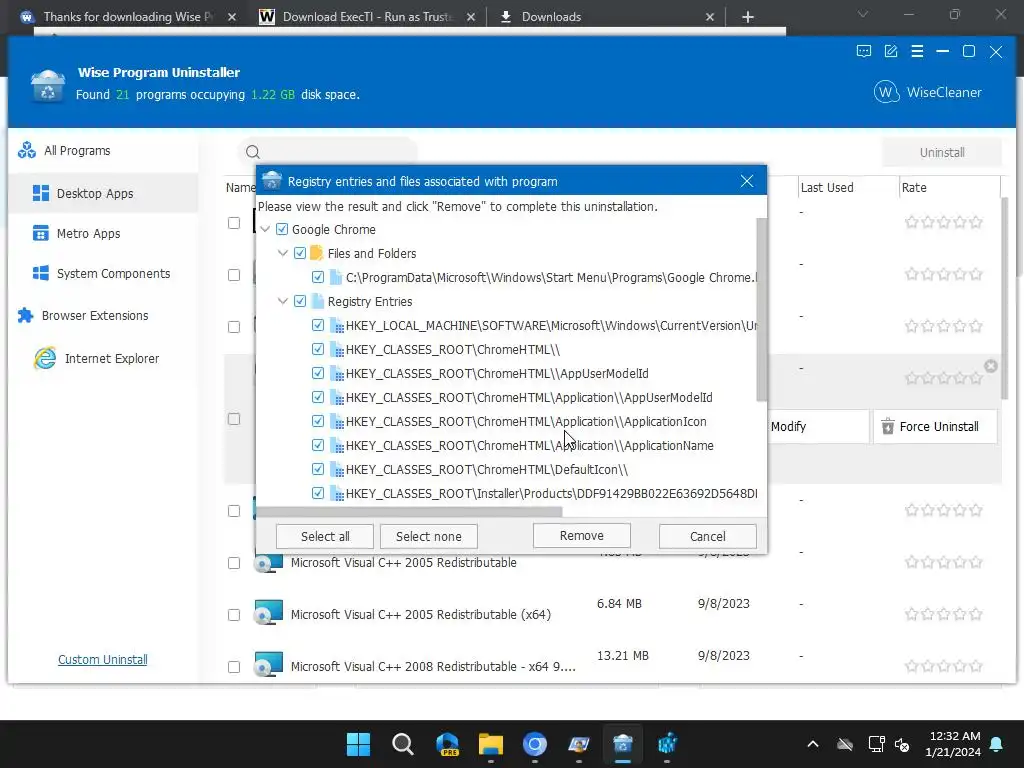Click the notification bell in system tray

coord(997,744)
